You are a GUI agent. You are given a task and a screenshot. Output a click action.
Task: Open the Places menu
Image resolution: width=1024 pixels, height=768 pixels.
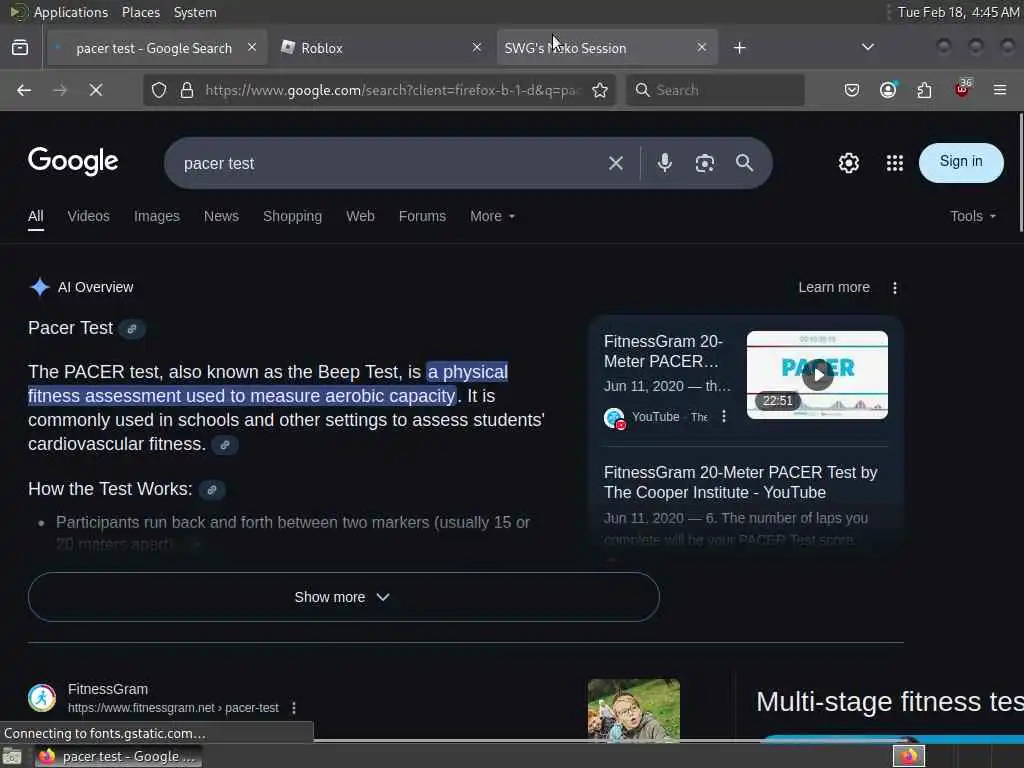point(140,12)
